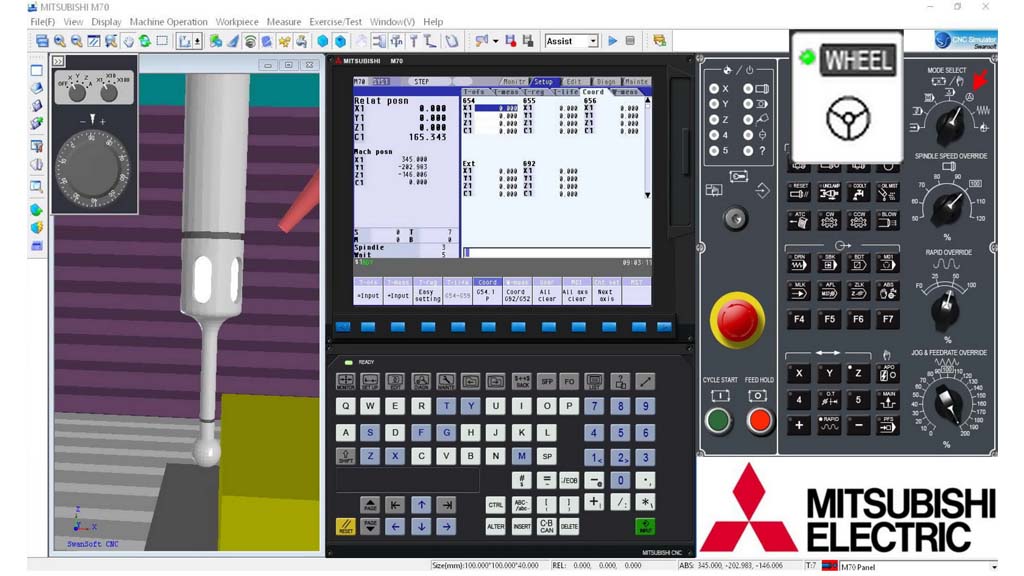Viewport: 1024px width, 576px height.
Task: Click the DRN dry run button
Action: [799, 263]
